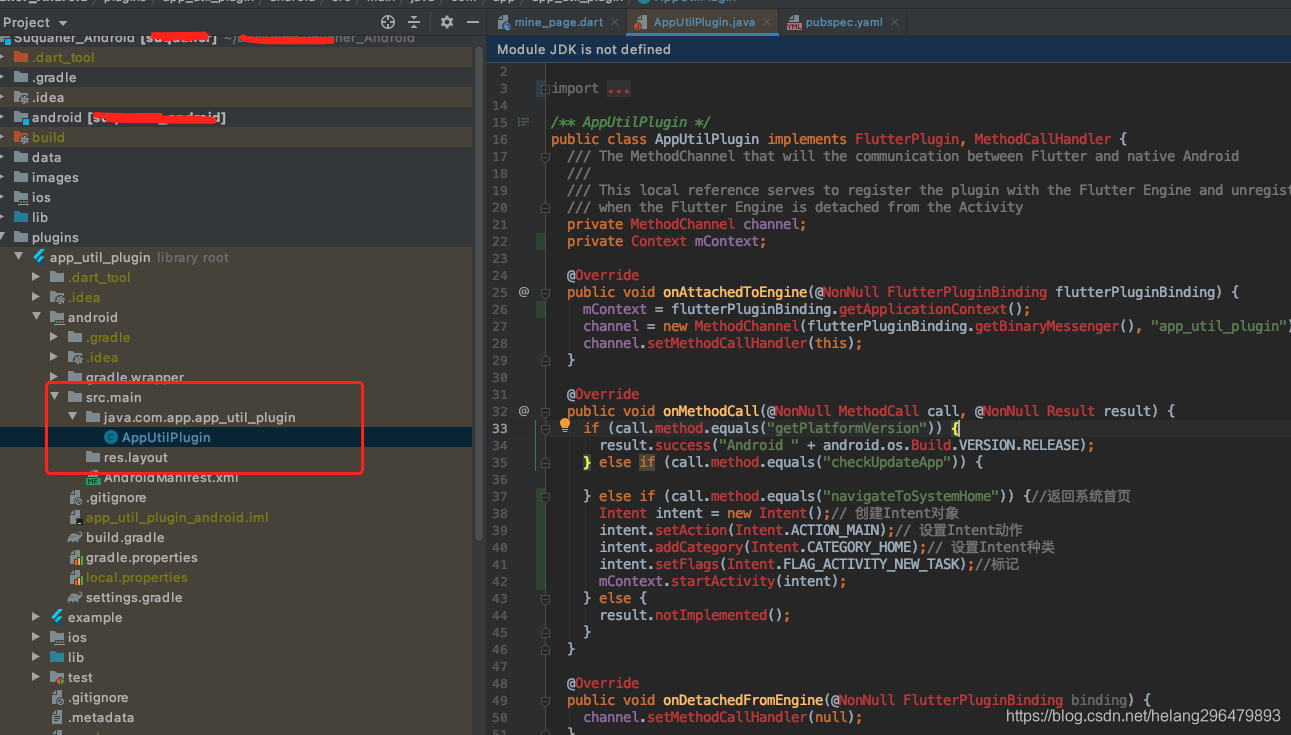
Task: Close the pubspec.yaml editor tab
Action: tap(894, 21)
